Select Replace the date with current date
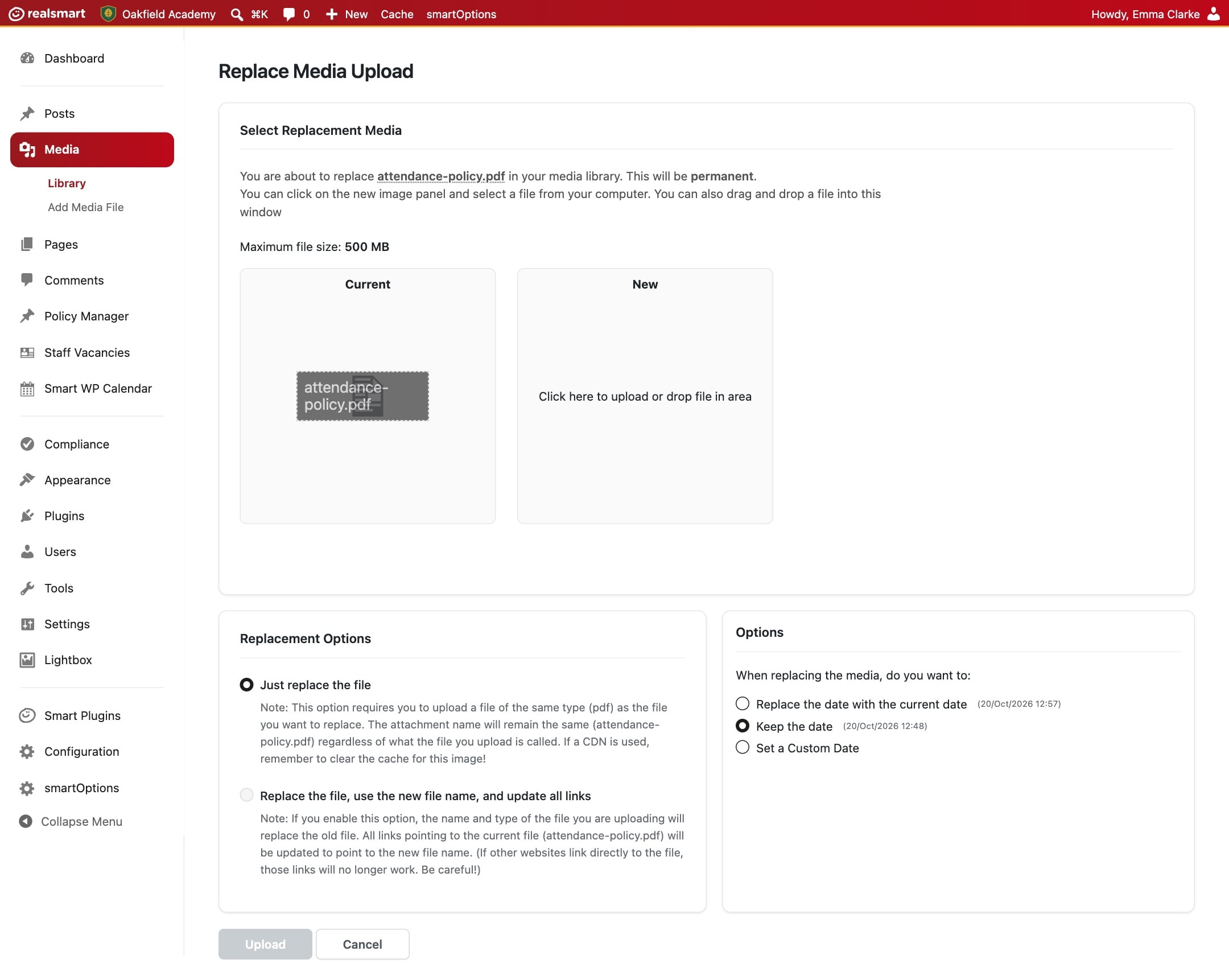 (x=742, y=703)
